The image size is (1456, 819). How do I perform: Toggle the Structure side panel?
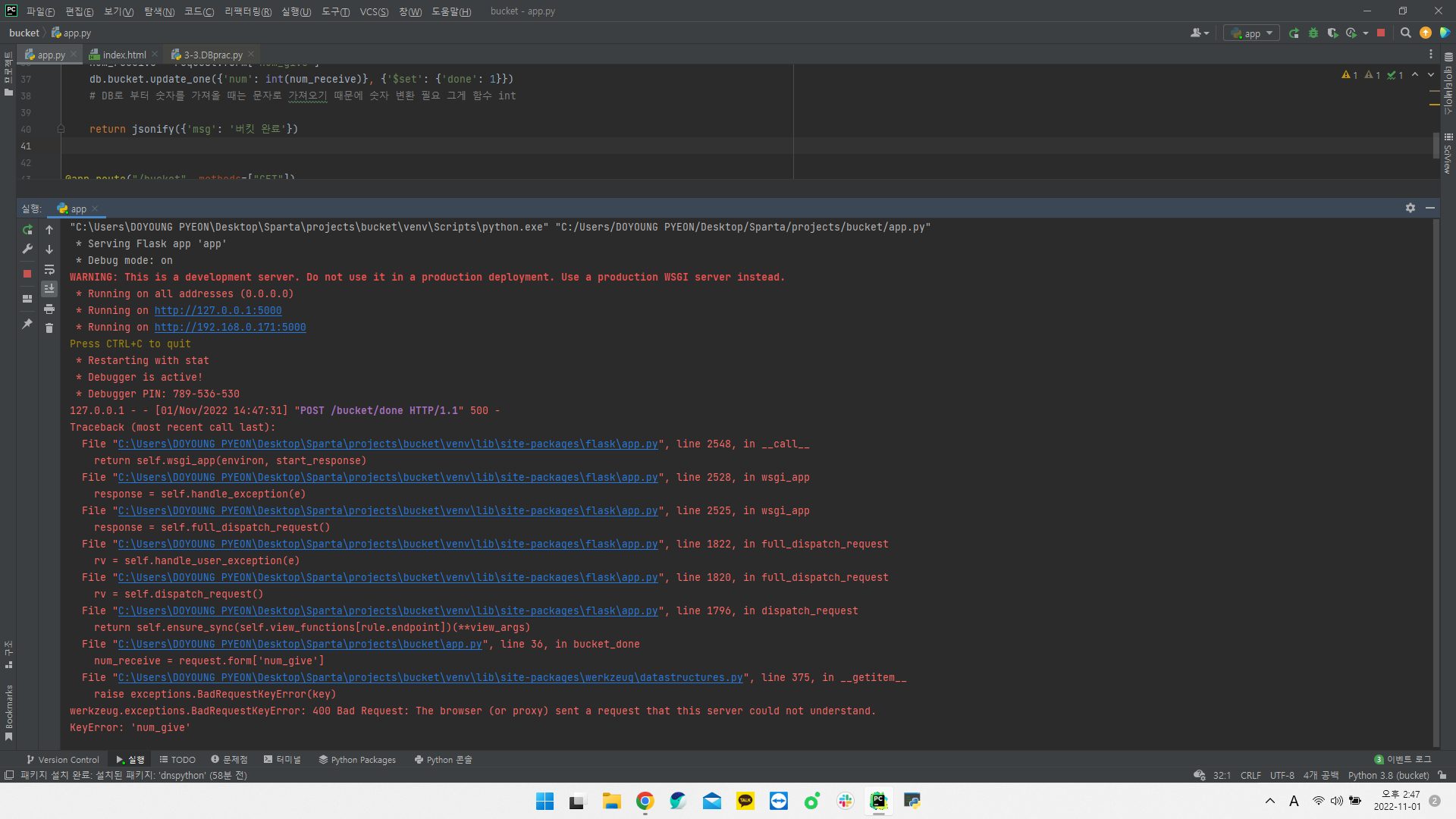(x=8, y=654)
